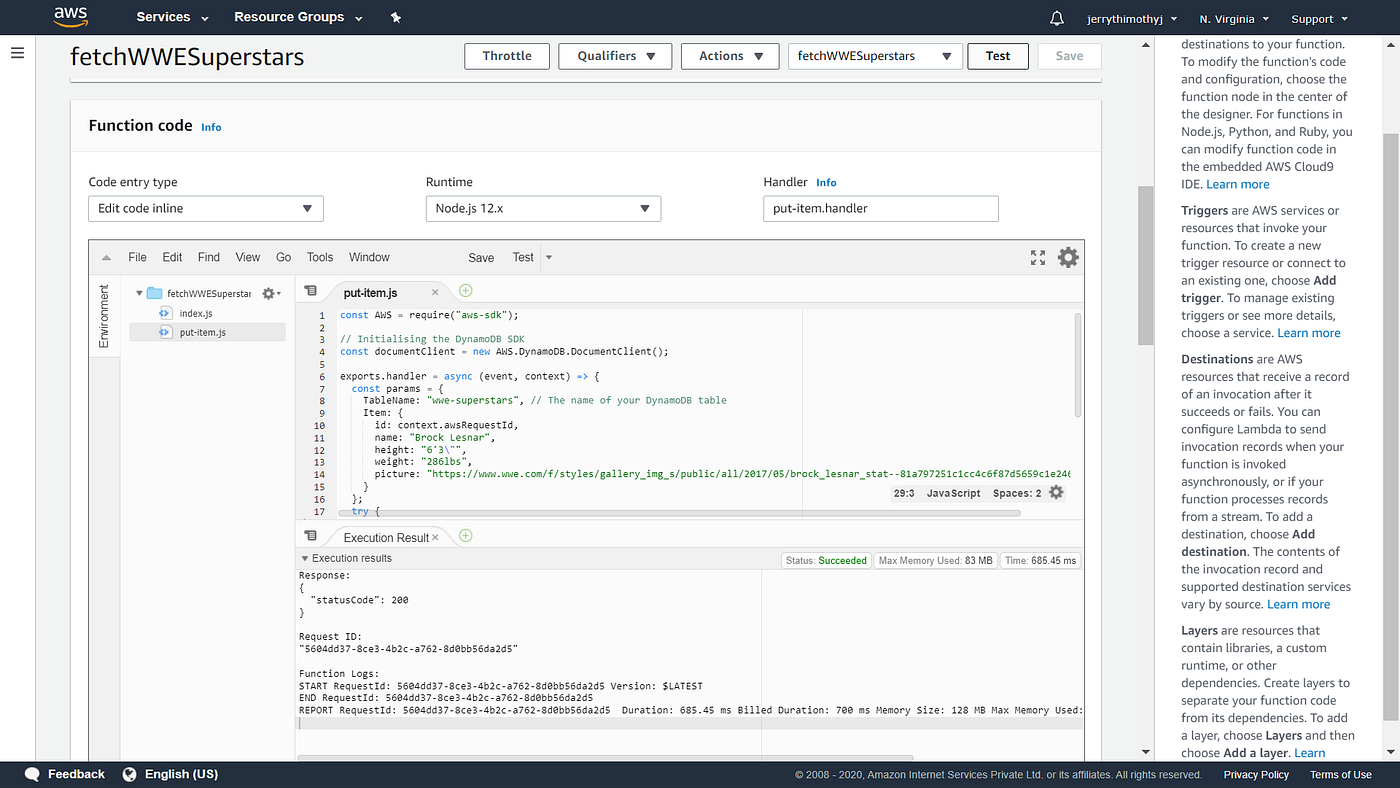Click the pin/favorites icon in the navbar
The width and height of the screenshot is (1400, 788).
point(395,17)
